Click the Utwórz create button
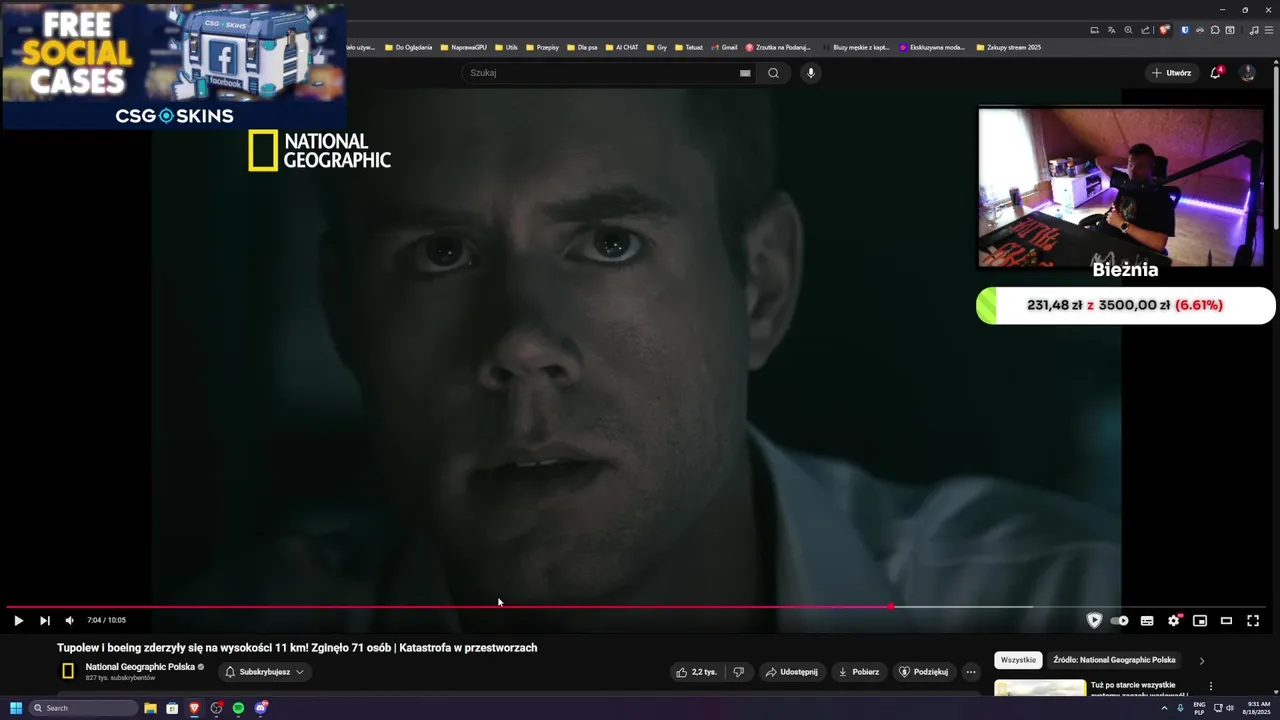 tap(1171, 73)
